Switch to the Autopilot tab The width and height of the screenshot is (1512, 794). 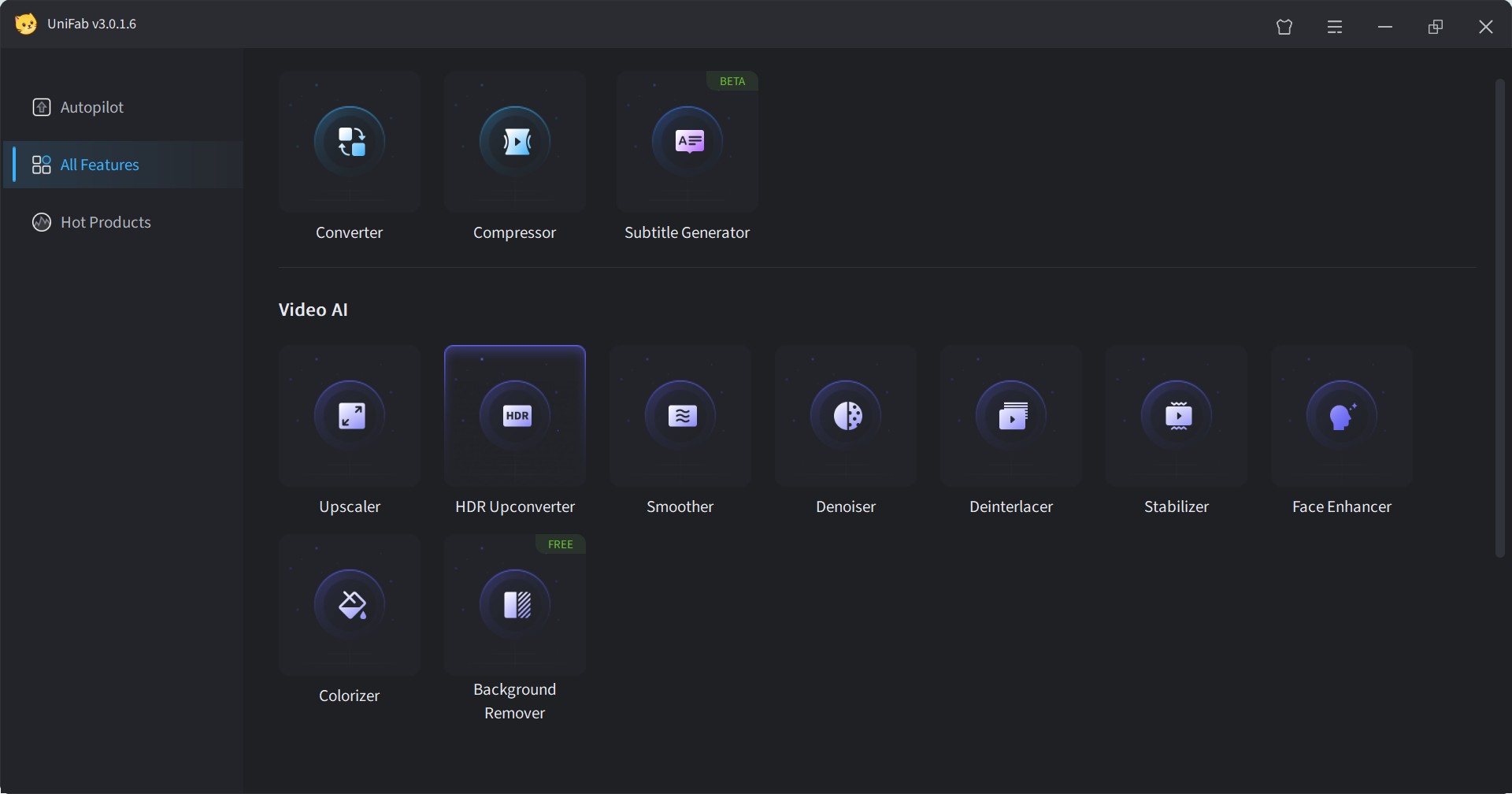(124, 107)
